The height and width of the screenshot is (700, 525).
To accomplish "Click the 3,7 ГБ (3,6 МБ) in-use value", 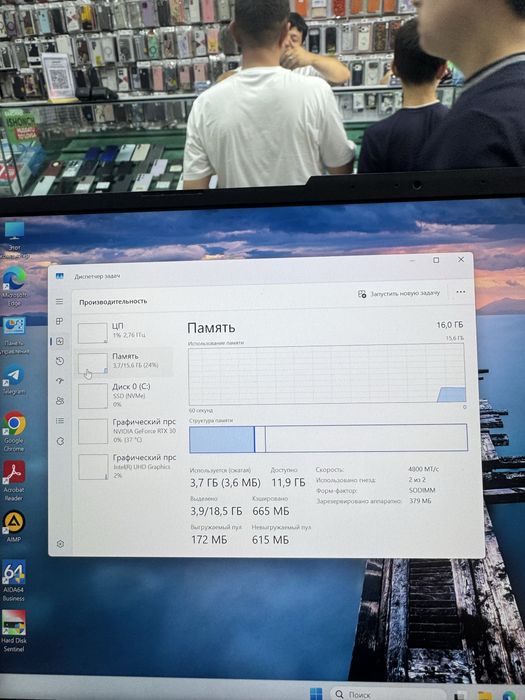I will 225,483.
